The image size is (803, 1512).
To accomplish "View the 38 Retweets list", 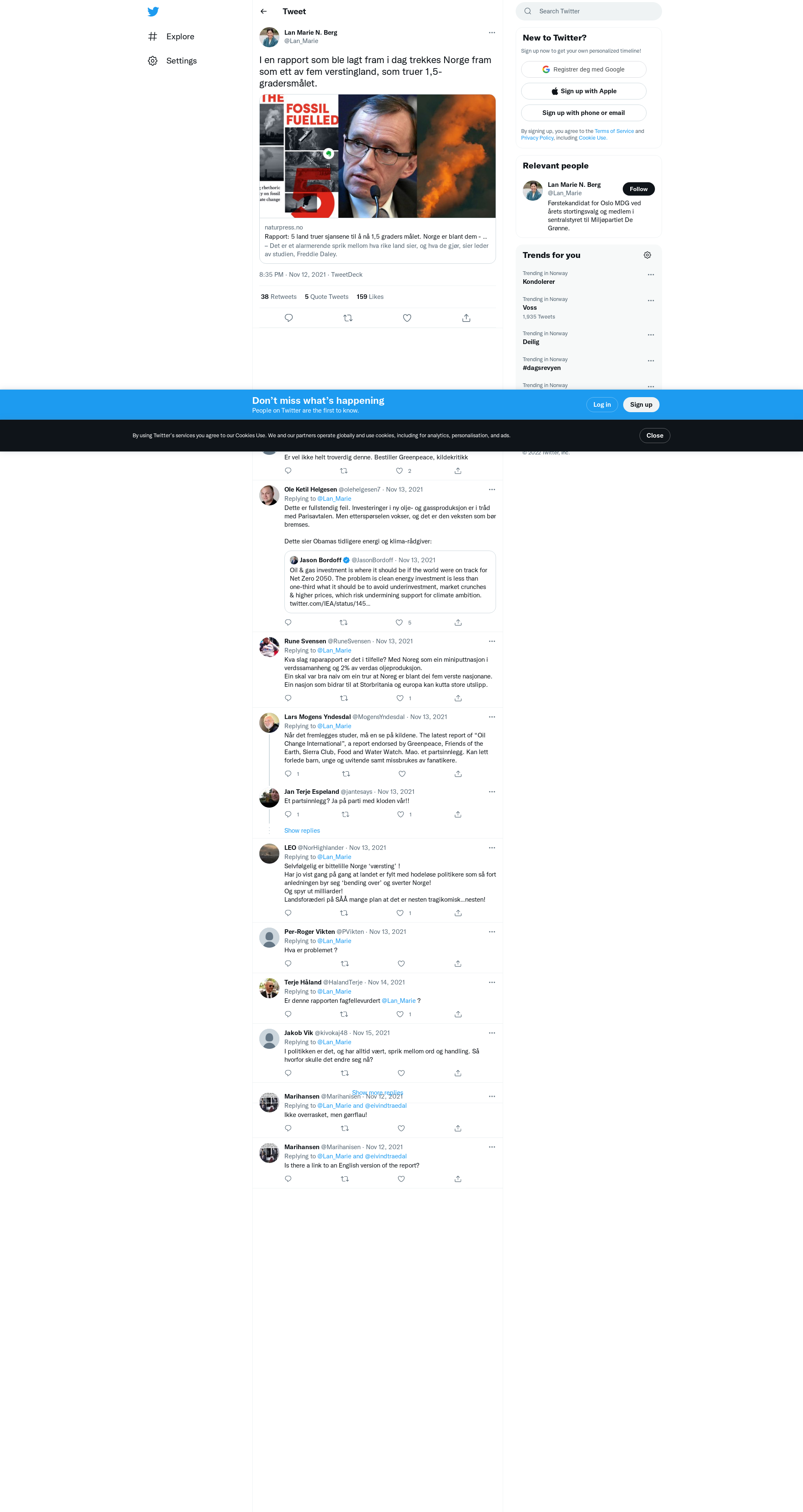I will (x=279, y=297).
